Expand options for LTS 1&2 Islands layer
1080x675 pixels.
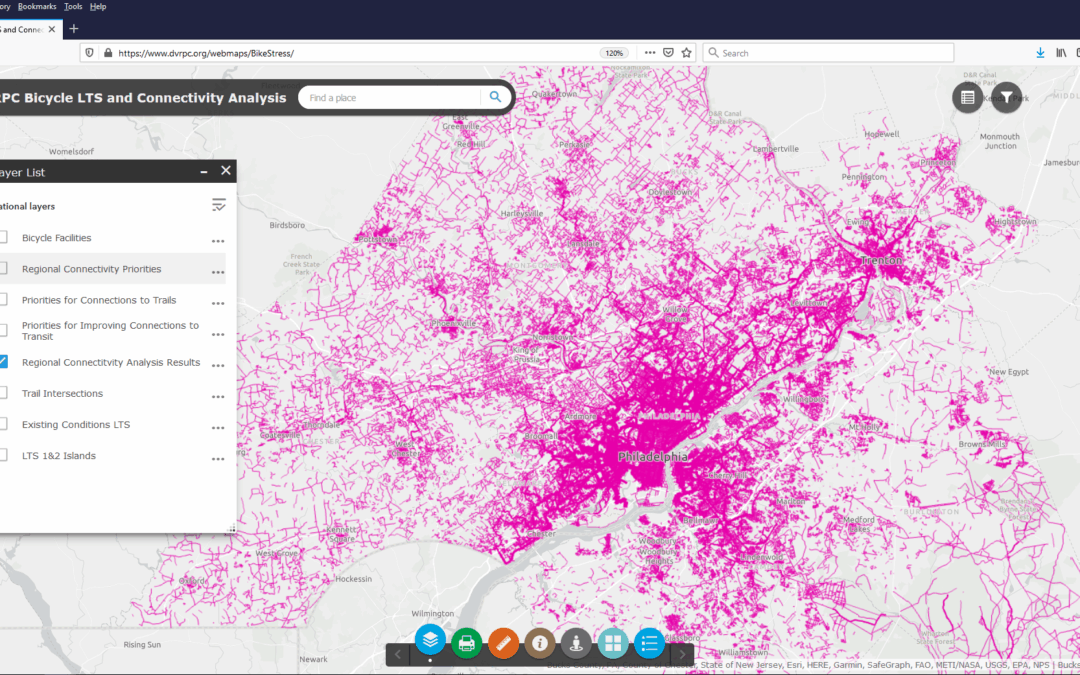pyautogui.click(x=217, y=458)
